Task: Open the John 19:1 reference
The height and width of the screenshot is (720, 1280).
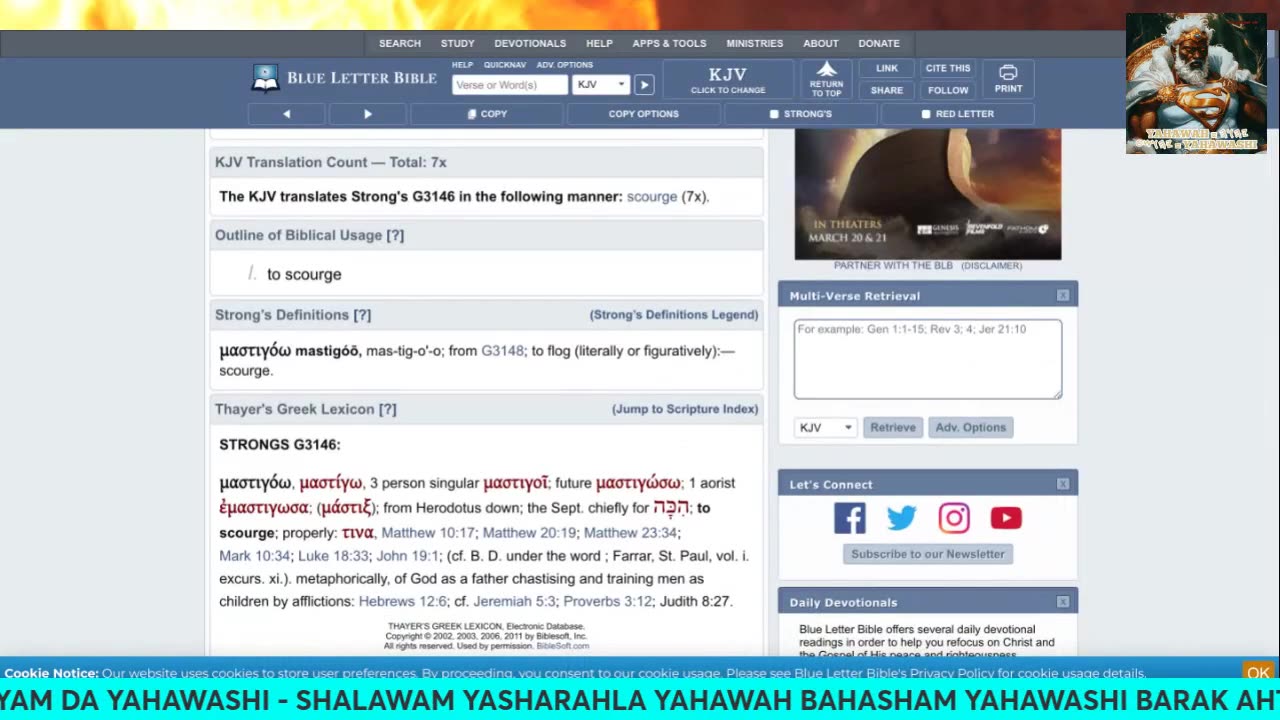Action: [x=406, y=556]
